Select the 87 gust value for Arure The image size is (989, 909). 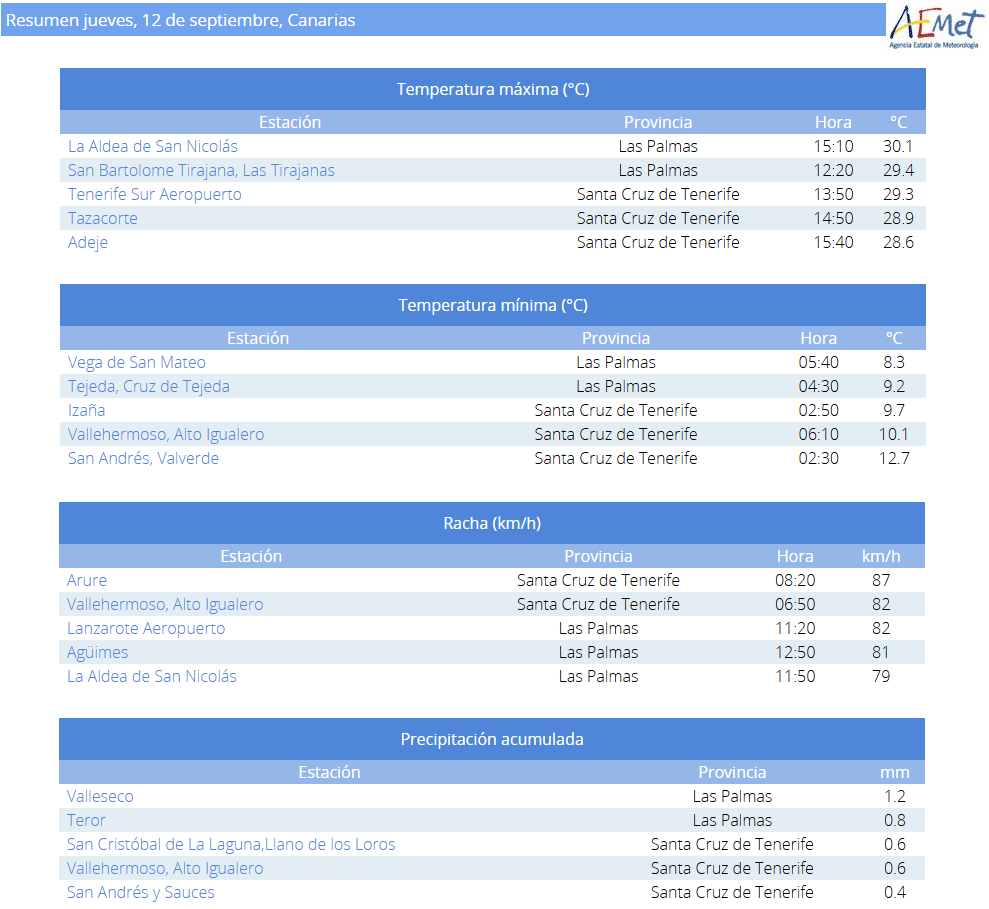click(881, 580)
